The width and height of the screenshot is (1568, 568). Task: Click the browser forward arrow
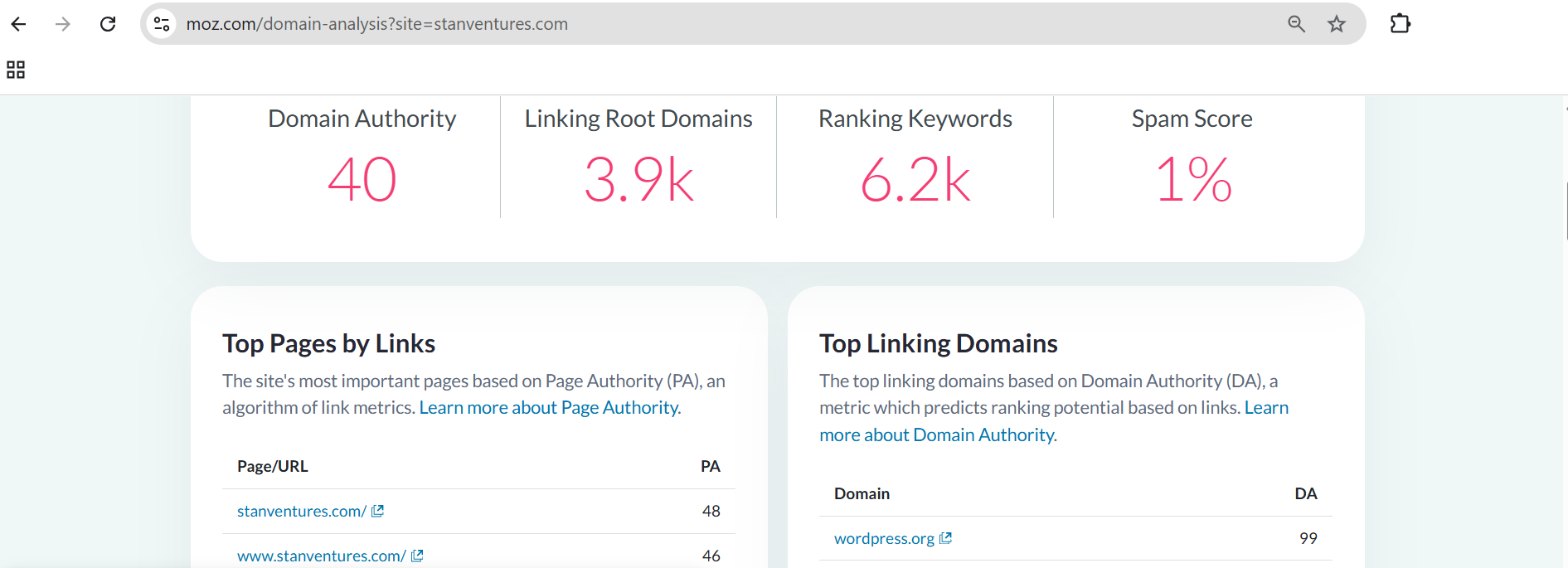[63, 24]
